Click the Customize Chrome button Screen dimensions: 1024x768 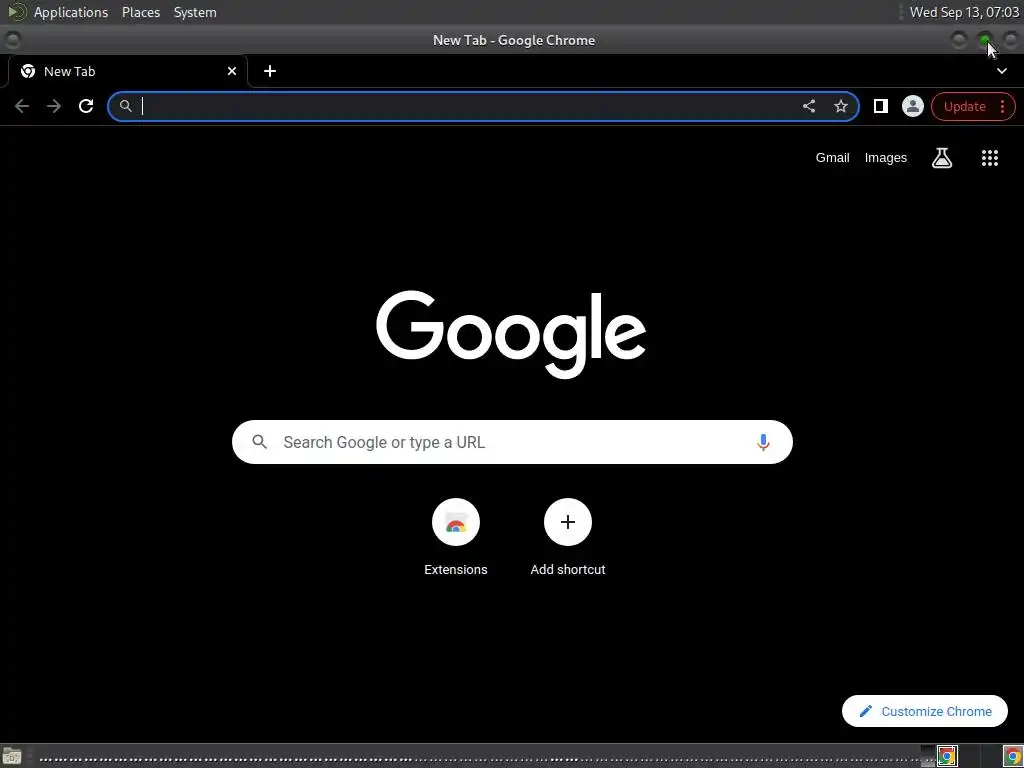tap(924, 711)
